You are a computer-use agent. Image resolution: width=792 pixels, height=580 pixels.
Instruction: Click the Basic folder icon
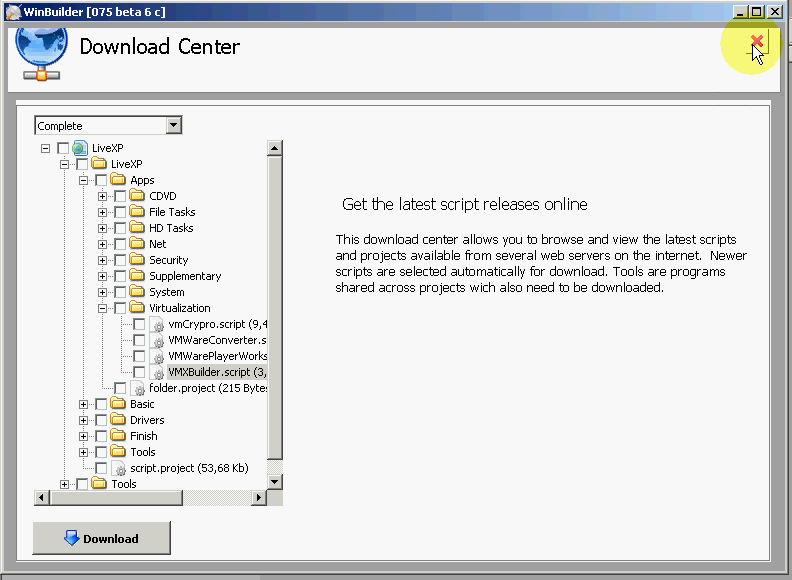(x=118, y=404)
